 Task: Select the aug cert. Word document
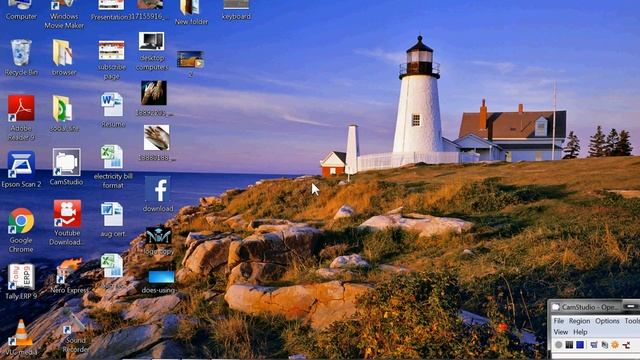coord(113,220)
